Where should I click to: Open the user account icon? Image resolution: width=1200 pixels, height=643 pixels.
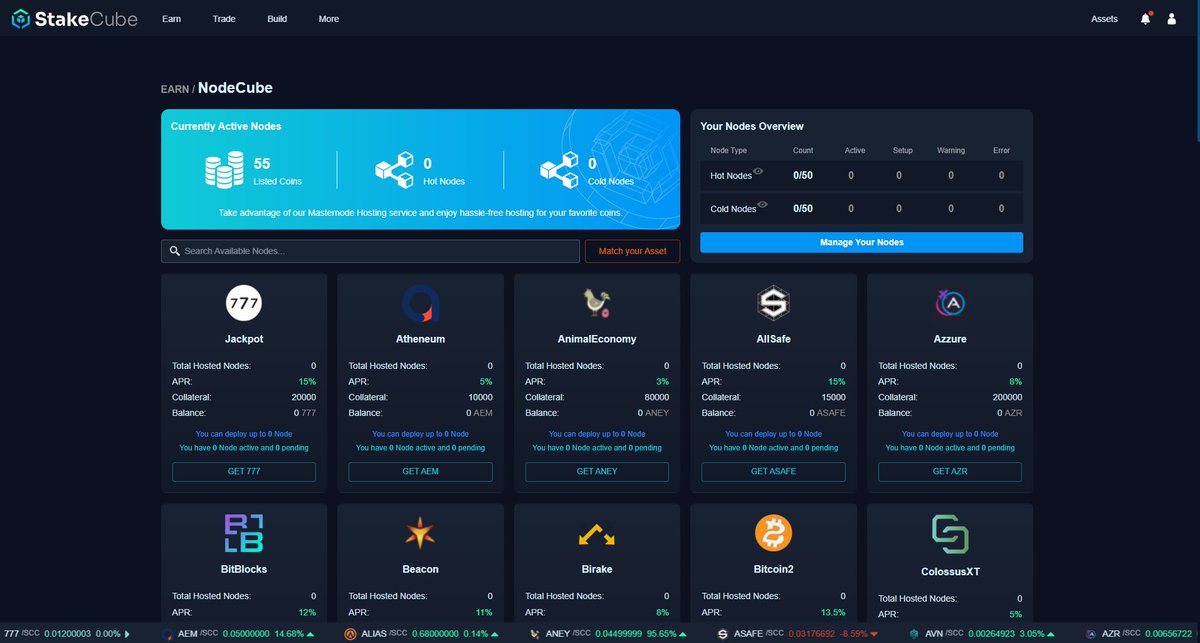[1172, 19]
